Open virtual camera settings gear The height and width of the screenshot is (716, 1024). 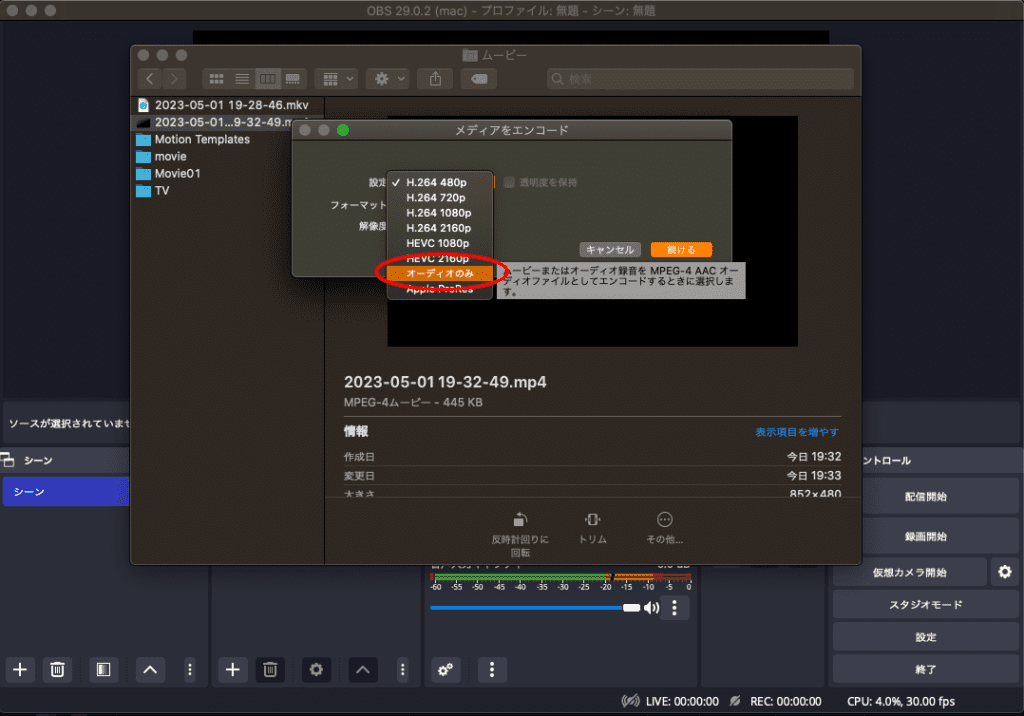pos(1005,572)
